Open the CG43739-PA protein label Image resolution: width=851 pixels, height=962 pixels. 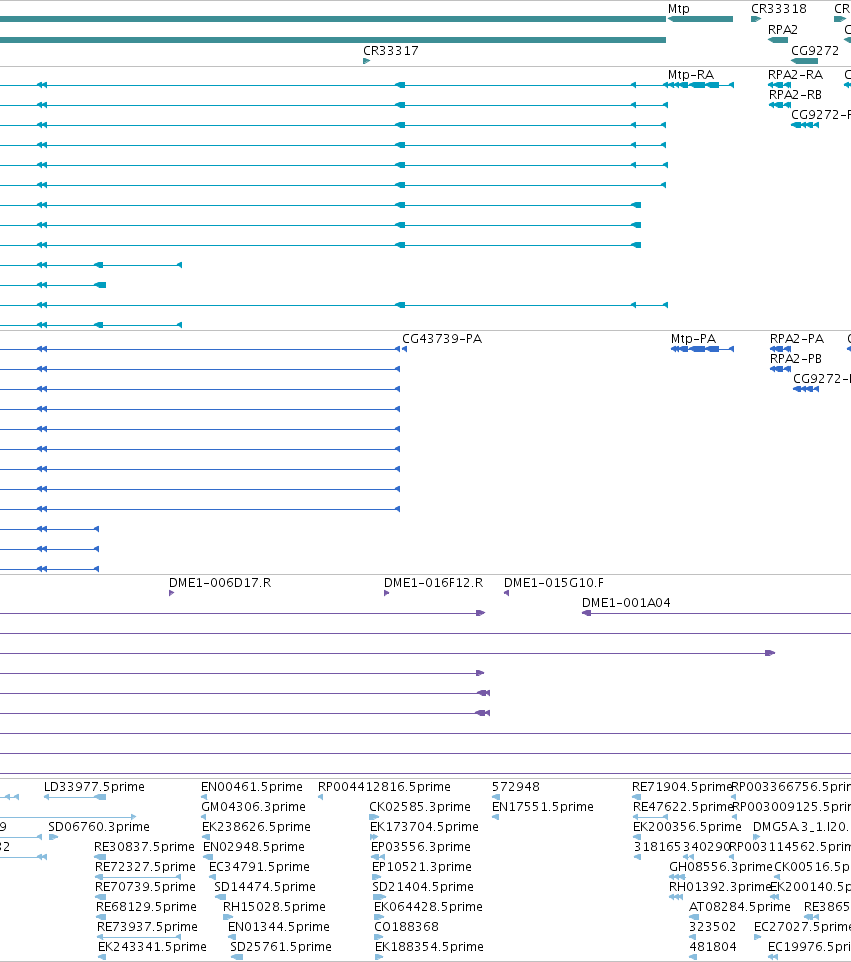click(442, 339)
